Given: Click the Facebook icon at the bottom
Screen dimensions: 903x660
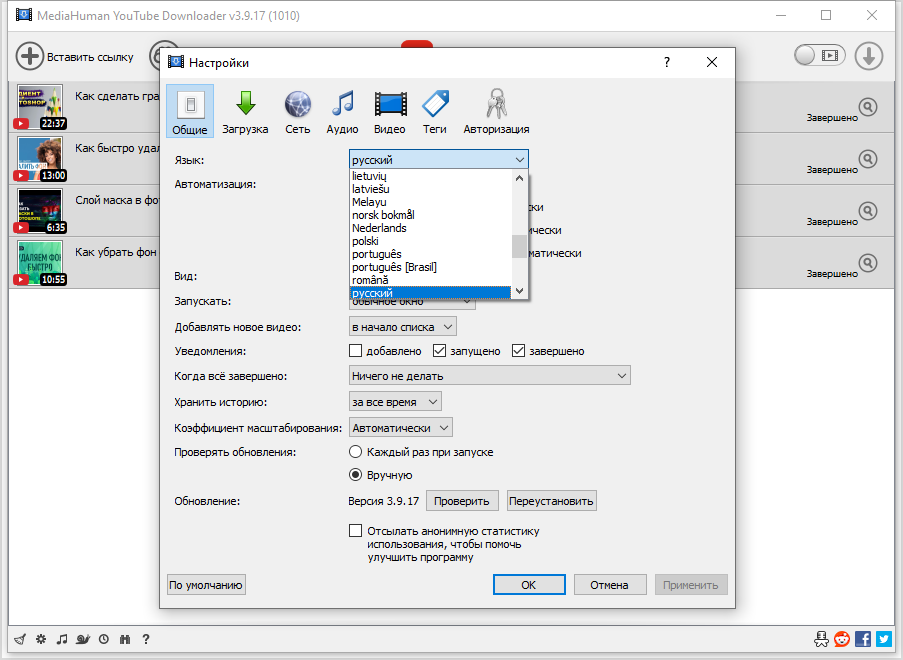Looking at the screenshot, I should [862, 639].
